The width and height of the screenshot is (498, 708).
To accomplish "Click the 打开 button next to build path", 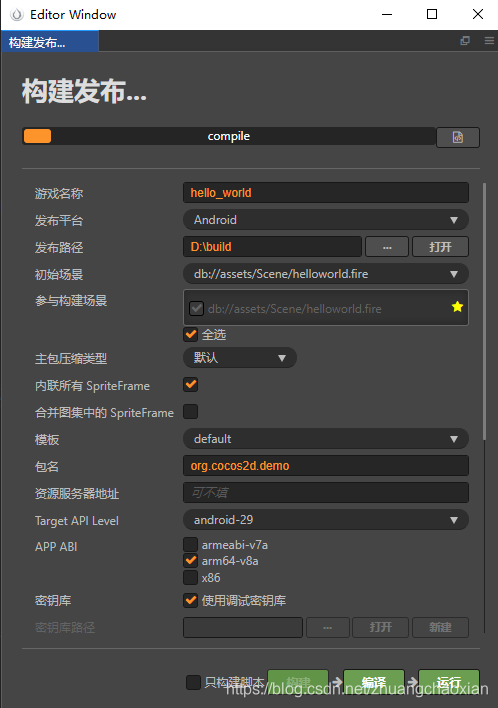I will [x=440, y=247].
